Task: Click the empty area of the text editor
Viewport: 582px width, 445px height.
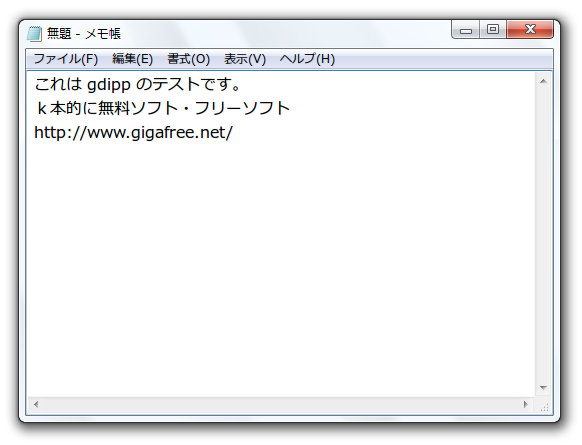Action: 281,267
